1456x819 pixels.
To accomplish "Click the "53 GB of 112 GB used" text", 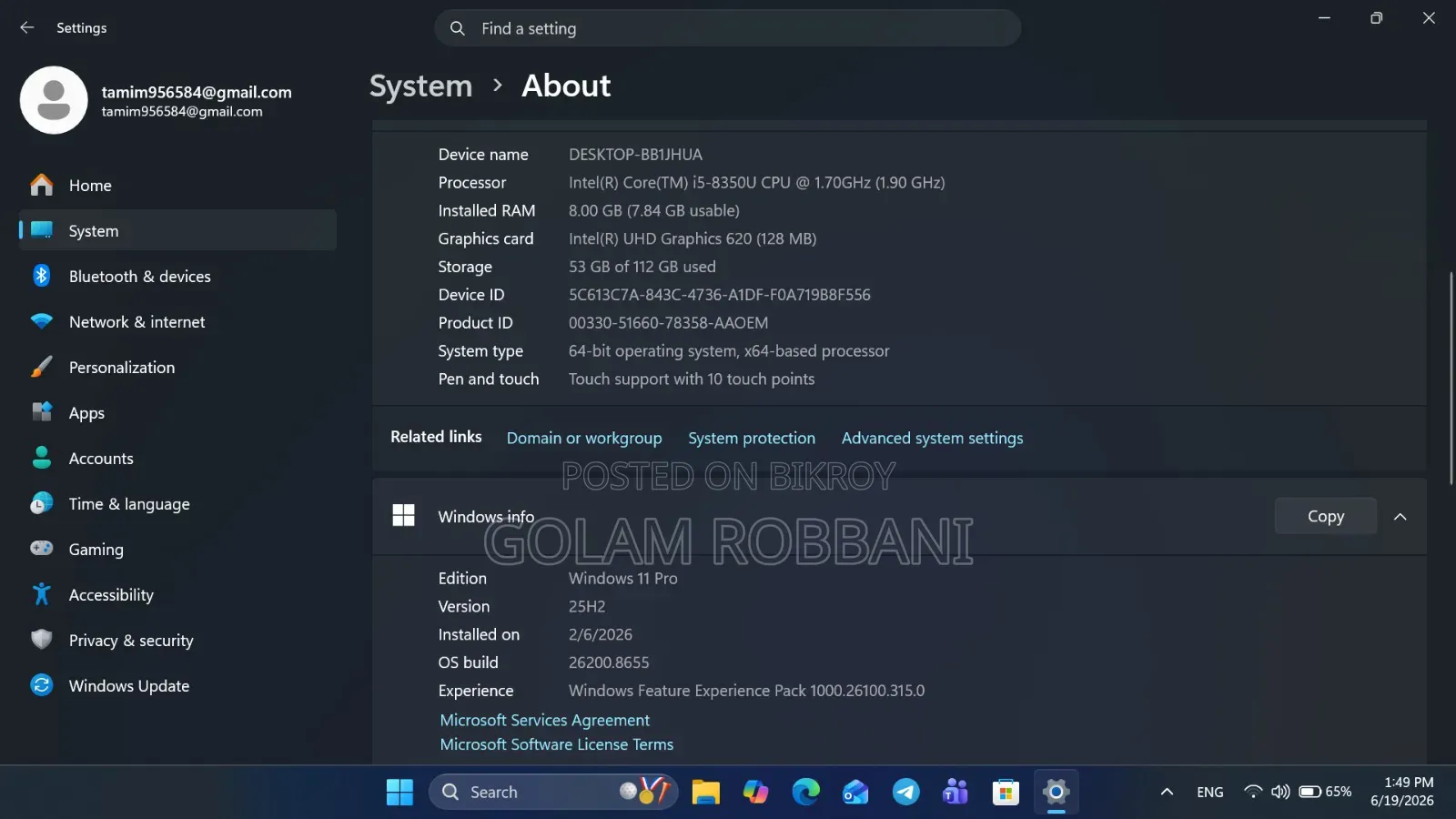I will [x=642, y=267].
